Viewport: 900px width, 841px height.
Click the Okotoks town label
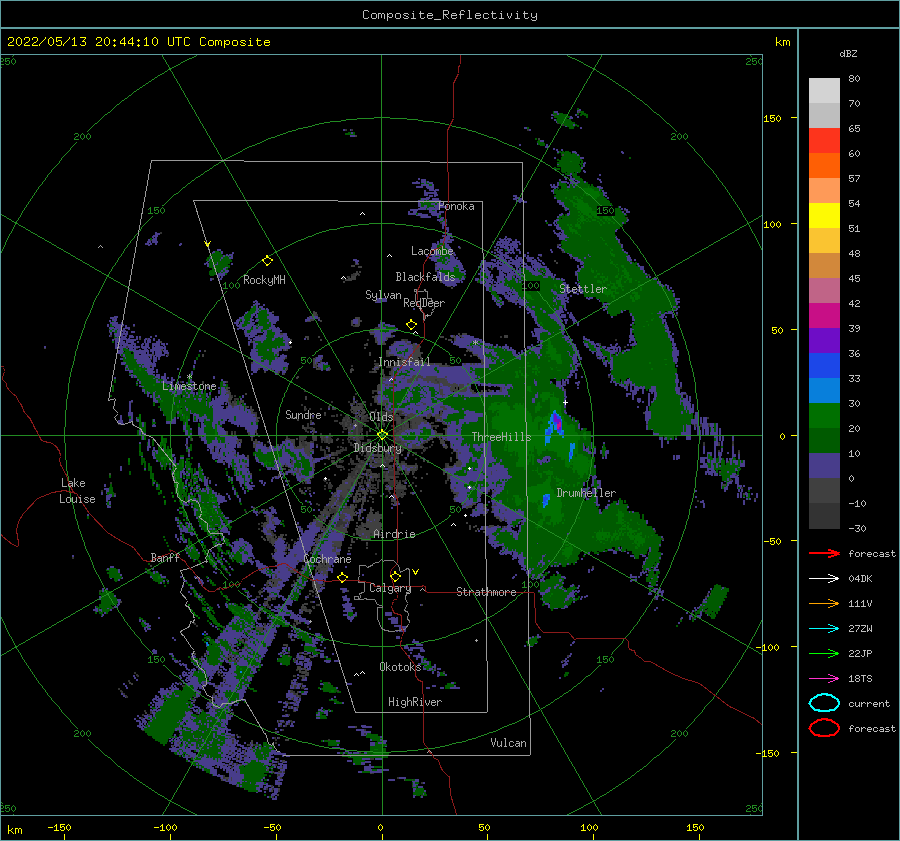click(400, 667)
